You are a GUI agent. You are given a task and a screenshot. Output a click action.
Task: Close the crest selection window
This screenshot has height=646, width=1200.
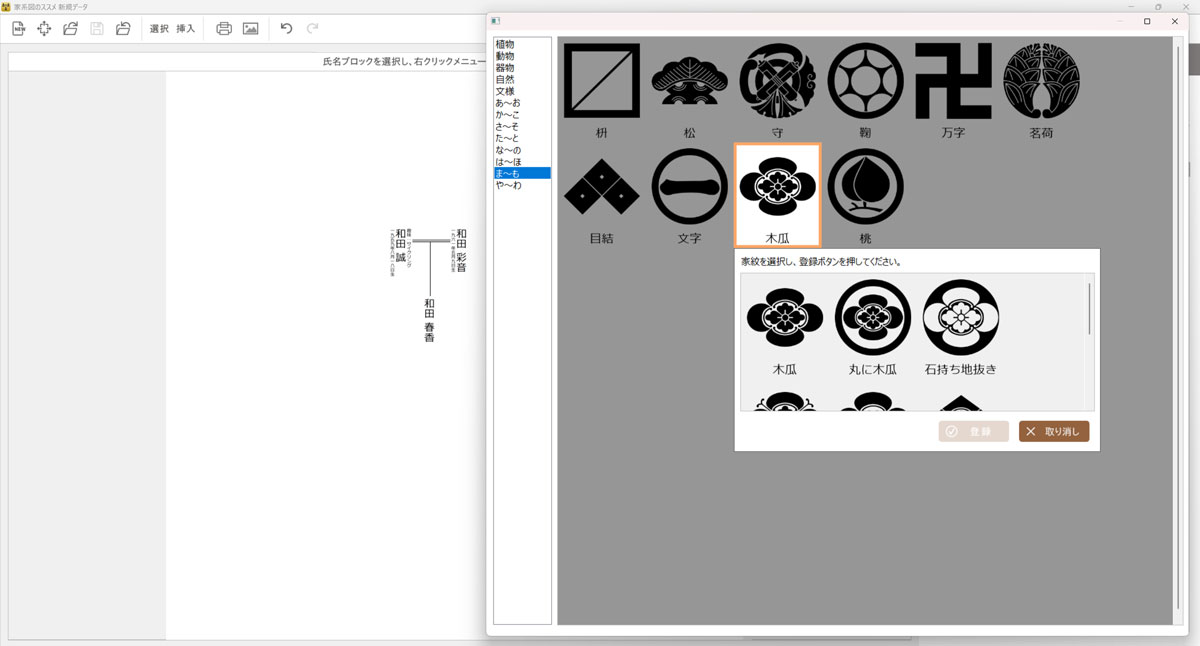[1174, 21]
